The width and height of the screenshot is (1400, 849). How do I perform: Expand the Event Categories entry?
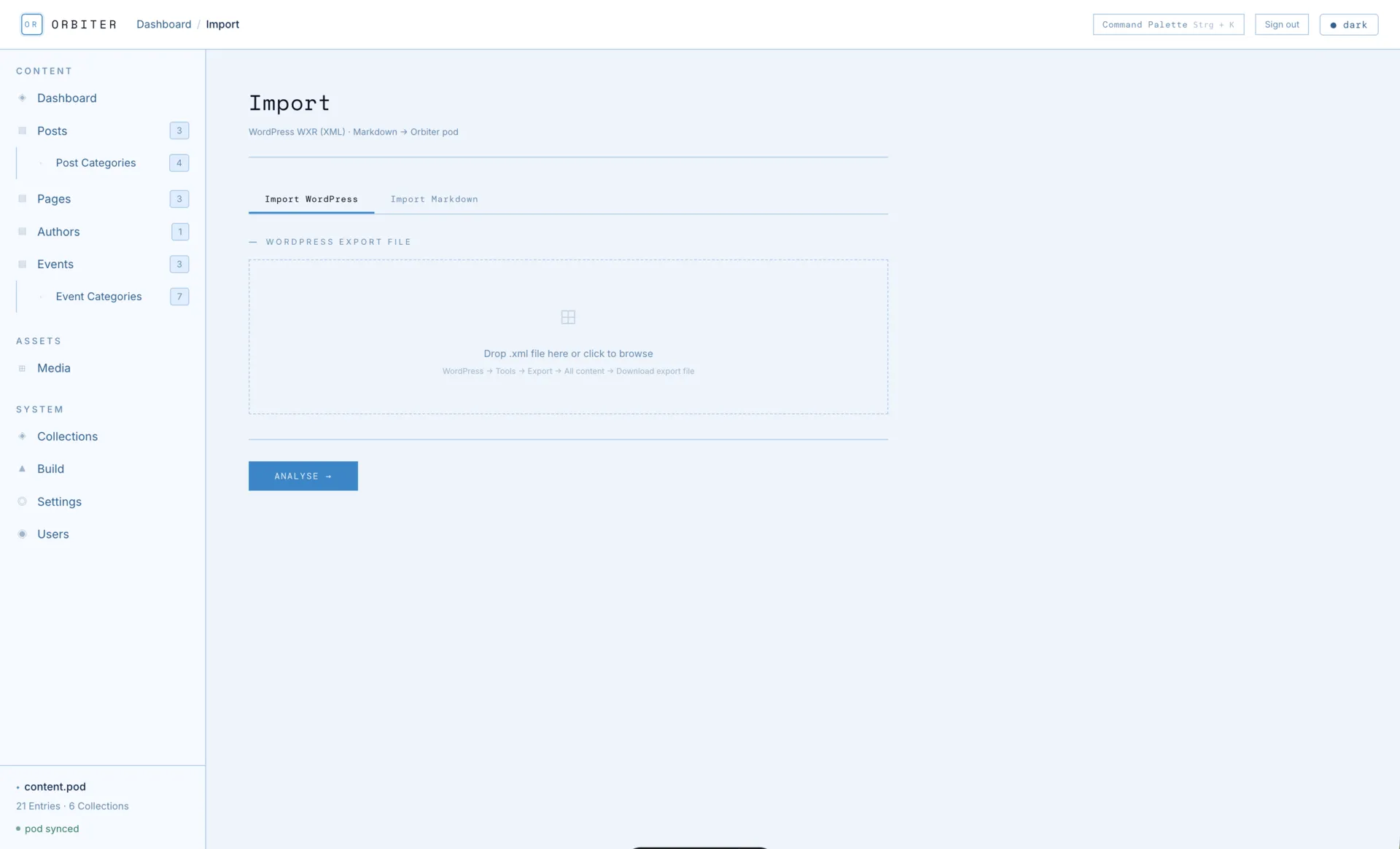(x=98, y=297)
